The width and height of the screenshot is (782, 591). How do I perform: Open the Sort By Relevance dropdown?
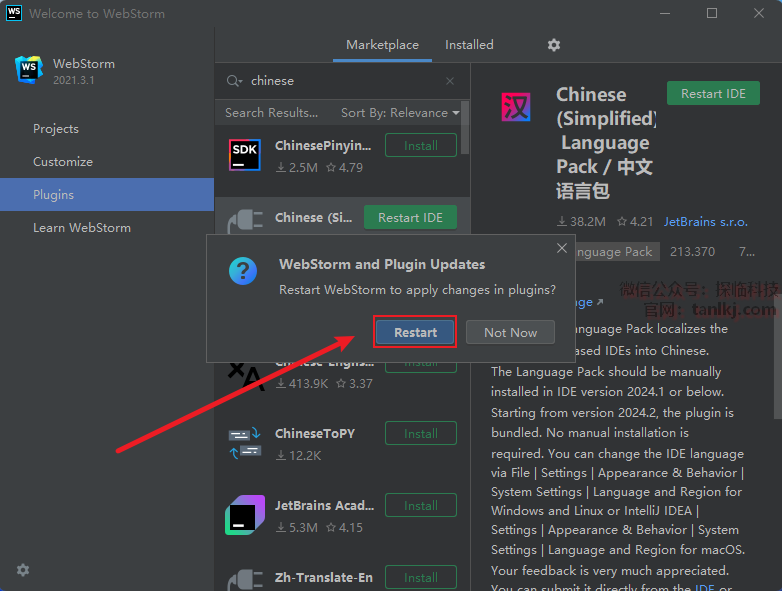(x=399, y=113)
